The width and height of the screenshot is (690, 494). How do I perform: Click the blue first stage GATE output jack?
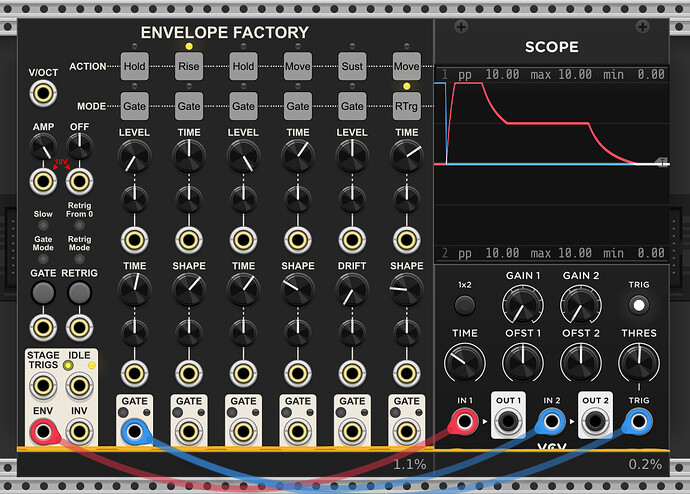click(134, 432)
